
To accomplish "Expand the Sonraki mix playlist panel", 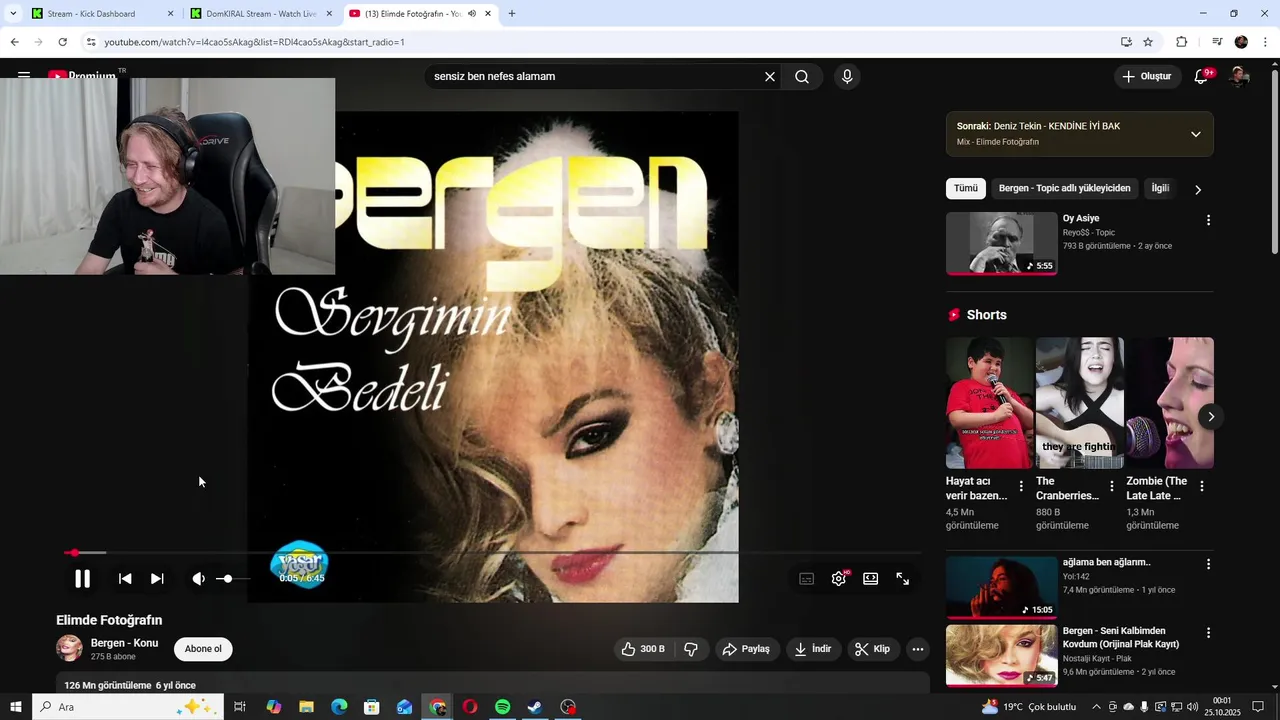I will 1195,134.
